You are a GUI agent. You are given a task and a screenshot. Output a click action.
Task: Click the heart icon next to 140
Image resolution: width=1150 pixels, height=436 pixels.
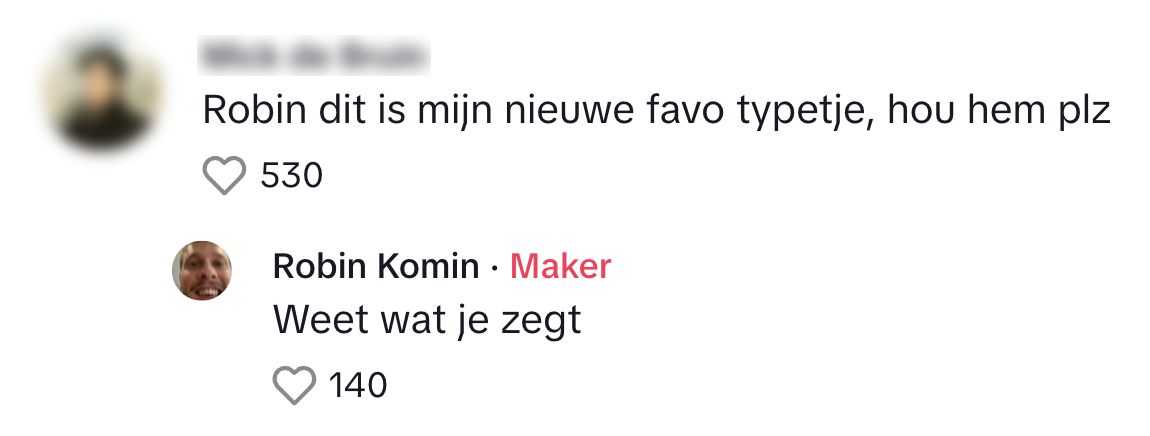click(294, 385)
